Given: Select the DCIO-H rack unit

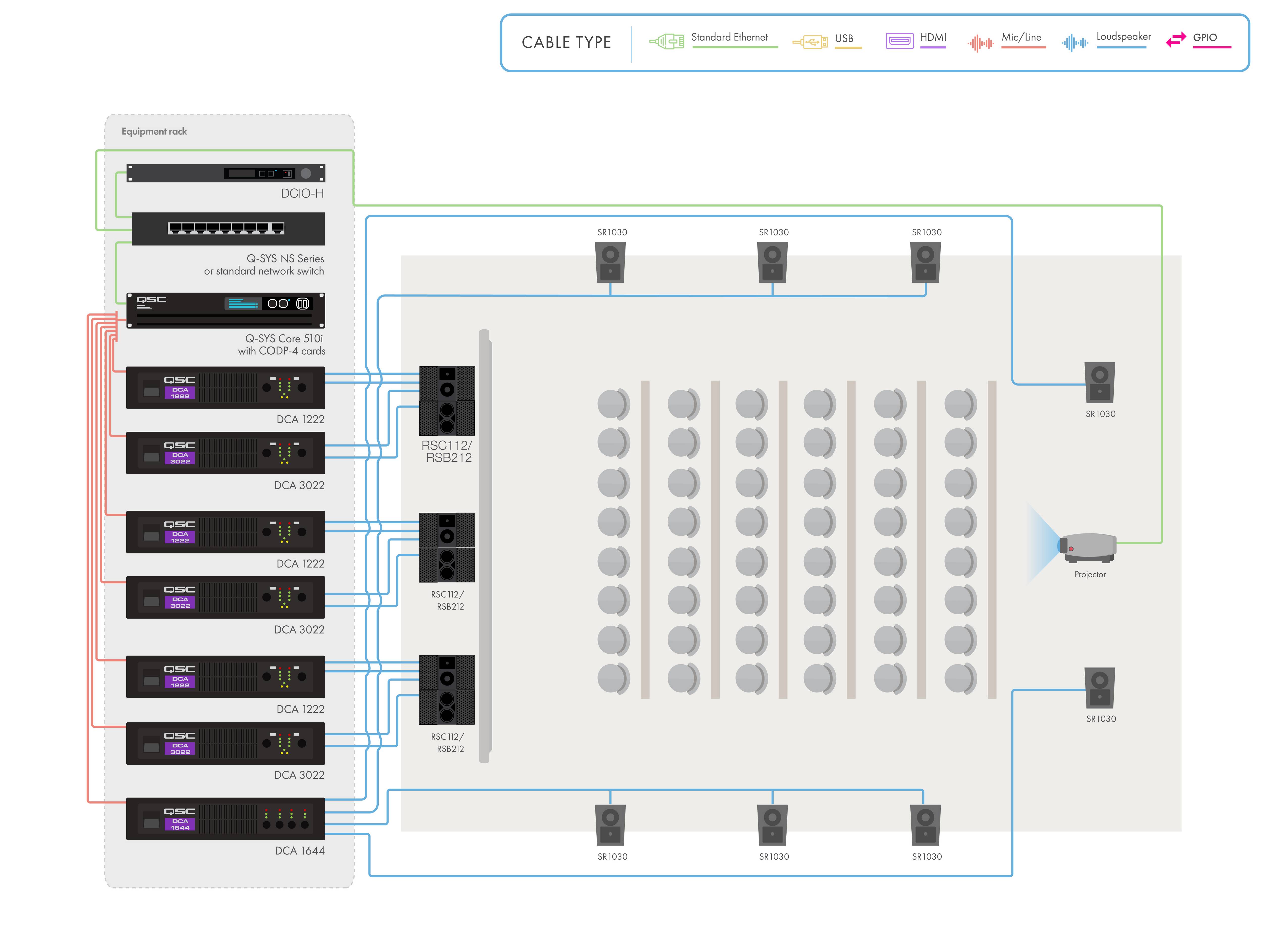Looking at the screenshot, I should pos(226,173).
